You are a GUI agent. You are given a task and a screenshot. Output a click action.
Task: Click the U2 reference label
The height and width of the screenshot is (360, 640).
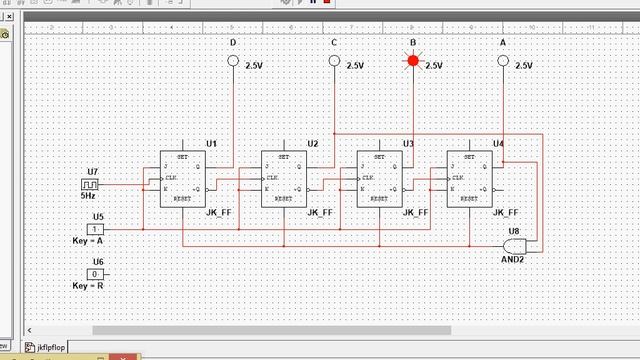313,144
